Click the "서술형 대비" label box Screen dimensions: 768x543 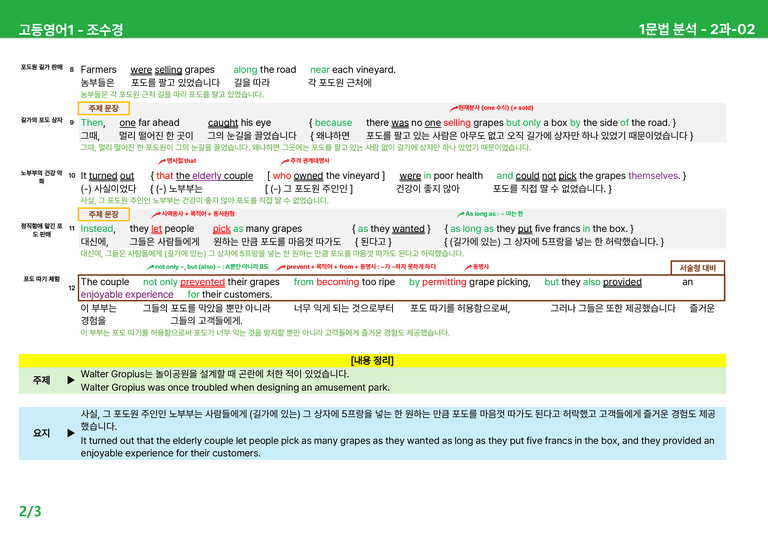(x=697, y=268)
